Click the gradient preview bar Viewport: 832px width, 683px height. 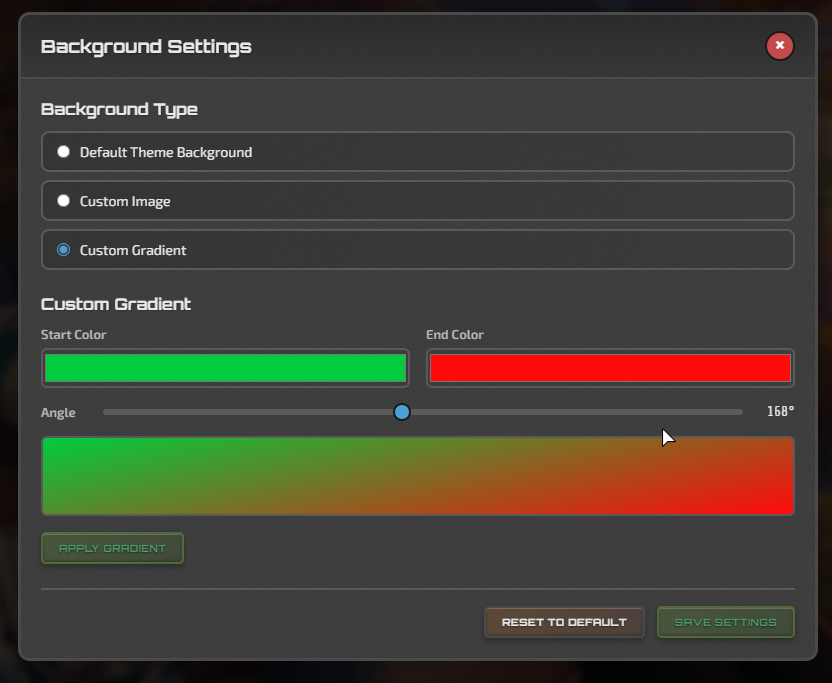pyautogui.click(x=418, y=476)
